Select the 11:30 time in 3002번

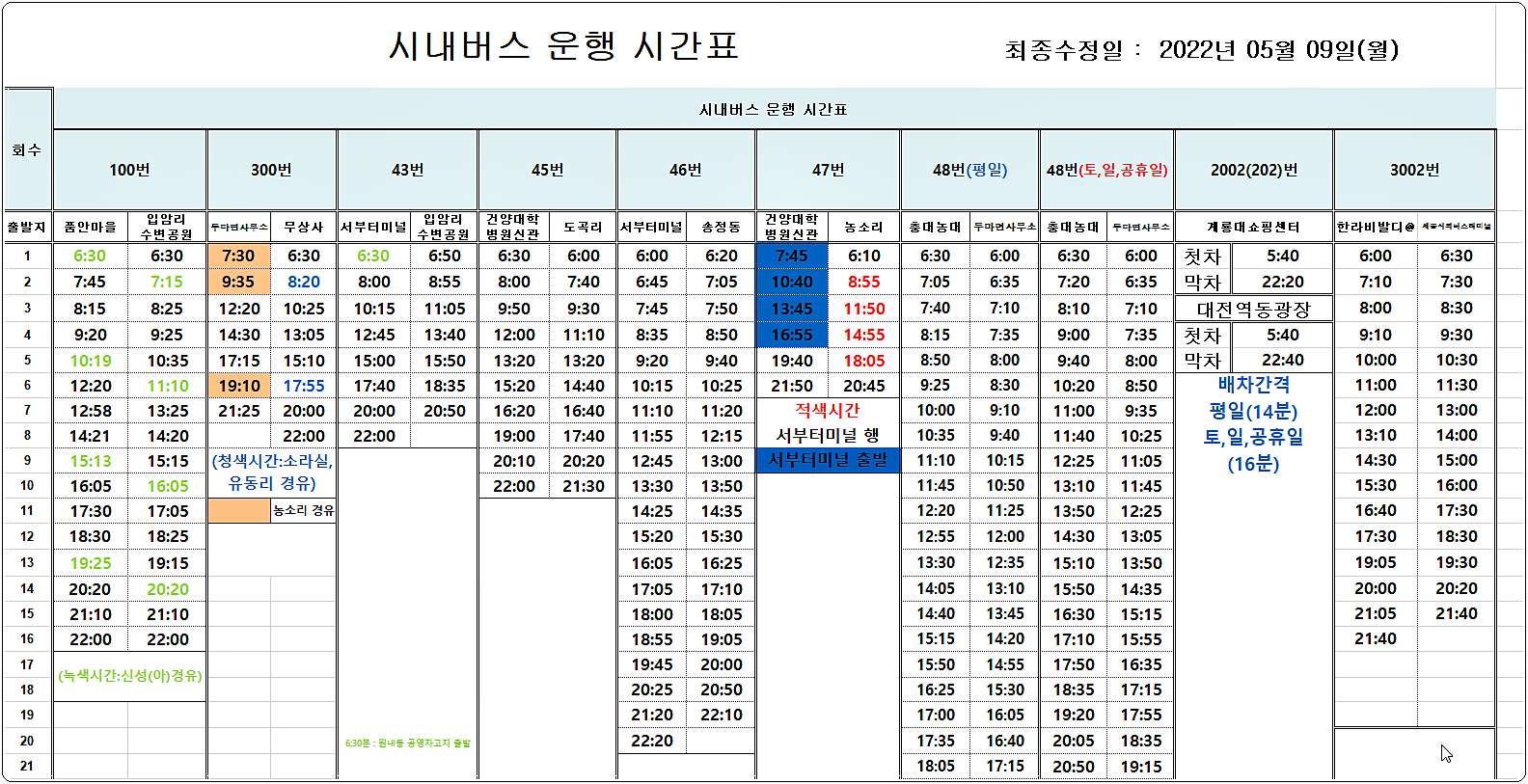pyautogui.click(x=1457, y=385)
